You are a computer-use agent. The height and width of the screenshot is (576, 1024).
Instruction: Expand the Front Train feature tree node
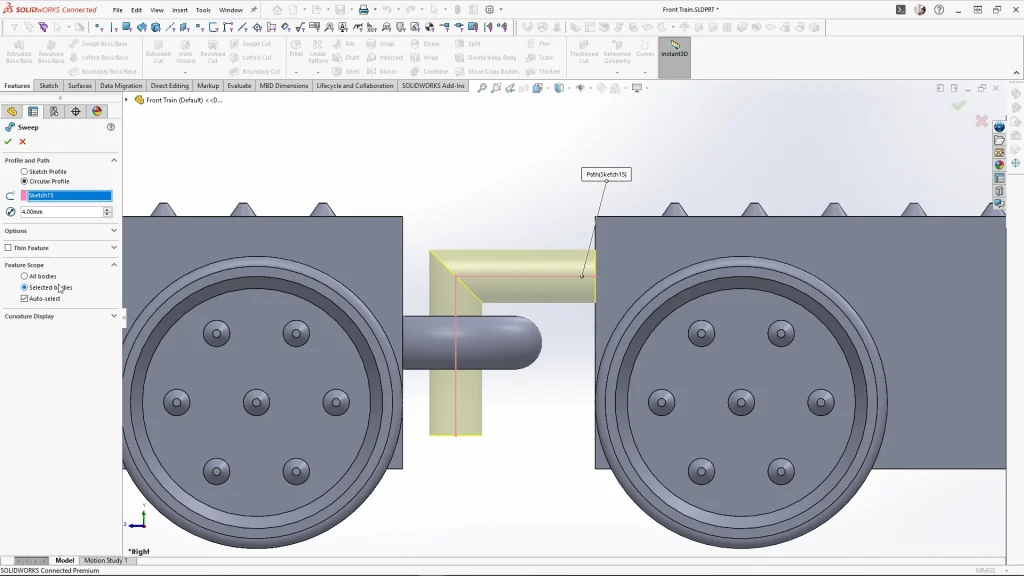(x=127, y=100)
